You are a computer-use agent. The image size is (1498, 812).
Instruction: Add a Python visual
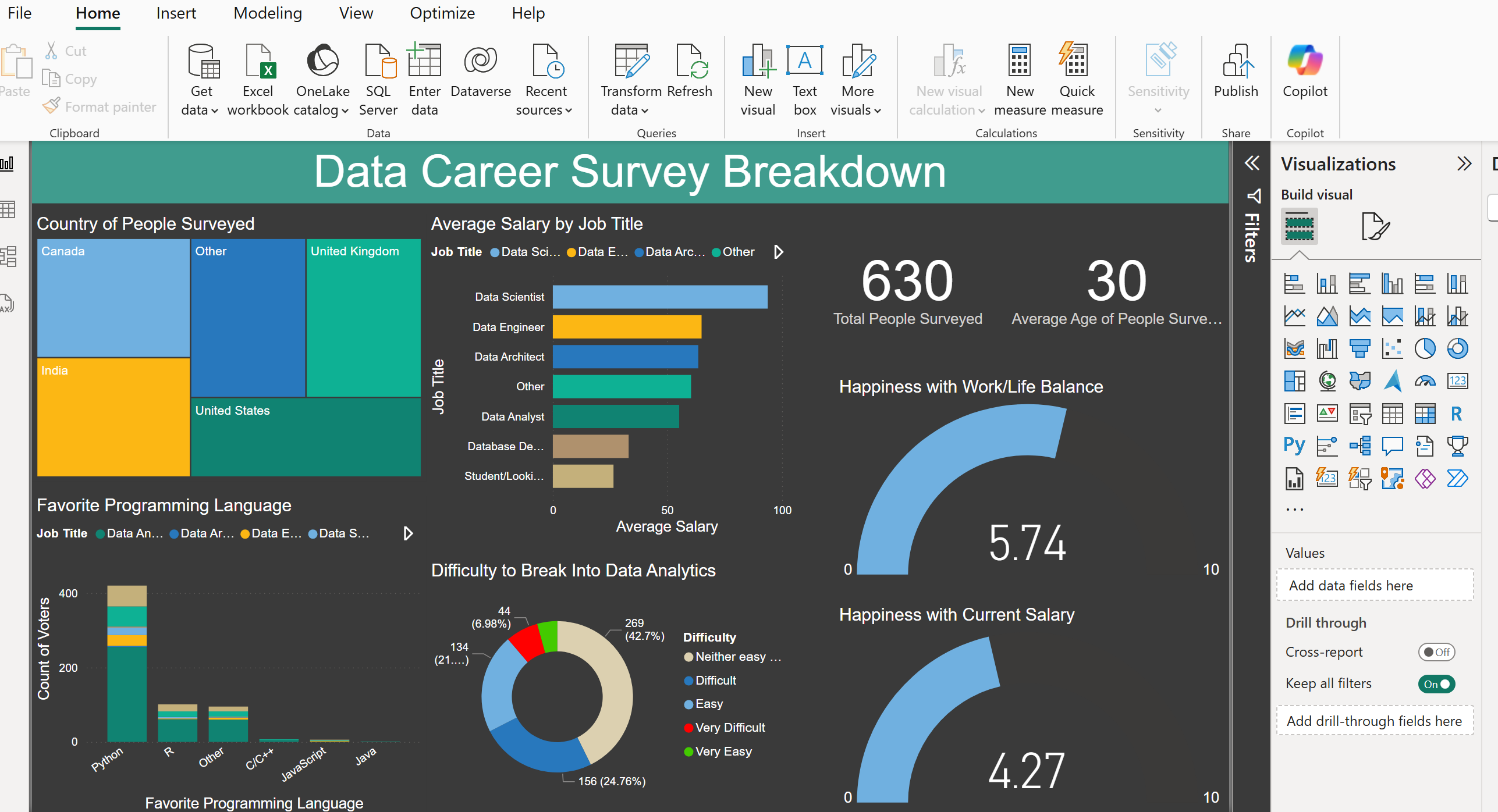coord(1294,446)
